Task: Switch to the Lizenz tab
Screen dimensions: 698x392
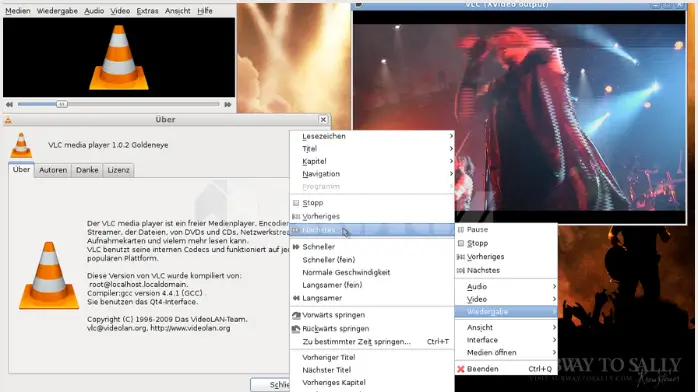Action: 118,170
